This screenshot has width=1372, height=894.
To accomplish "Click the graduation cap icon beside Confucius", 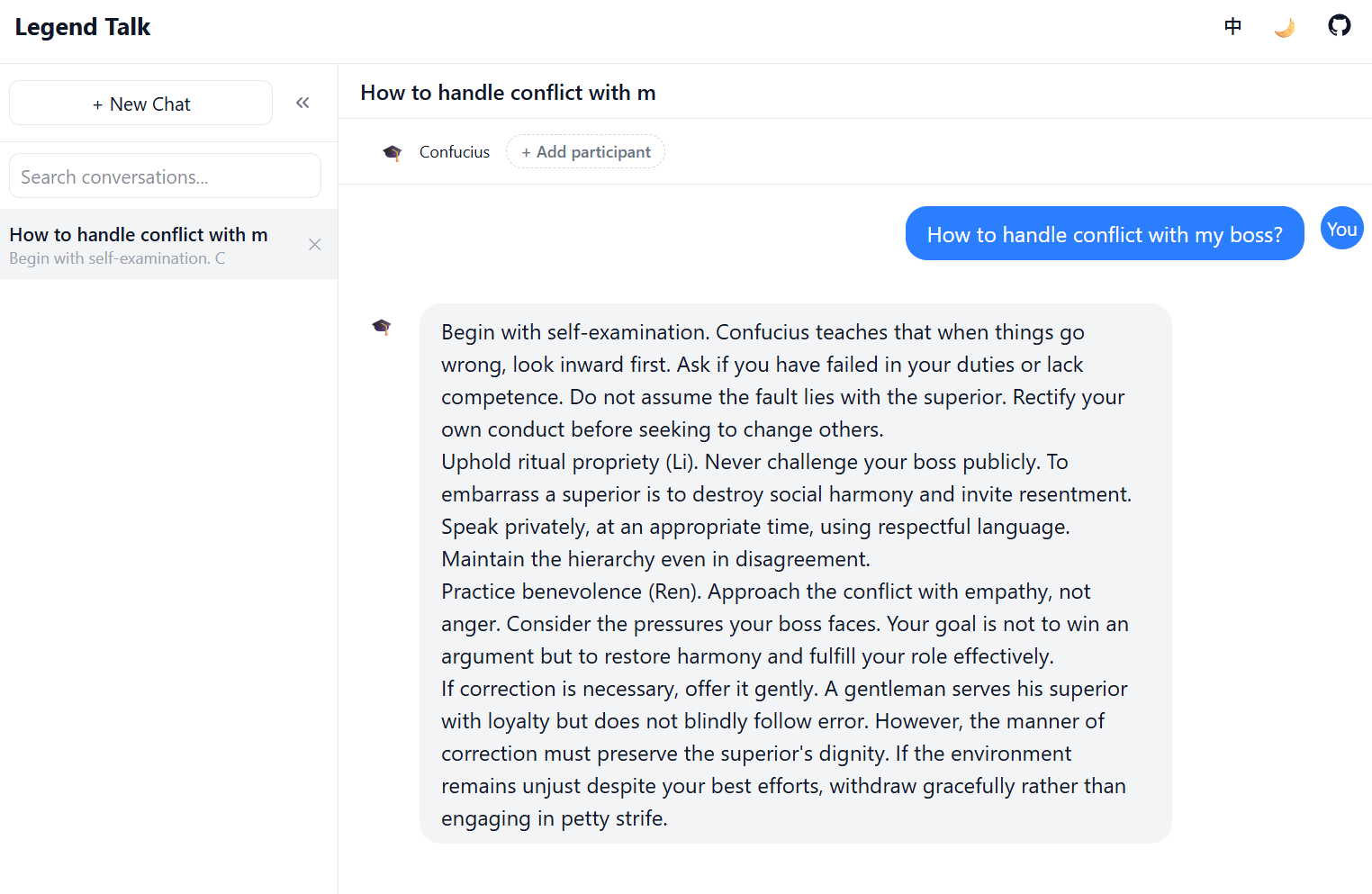I will (x=393, y=152).
